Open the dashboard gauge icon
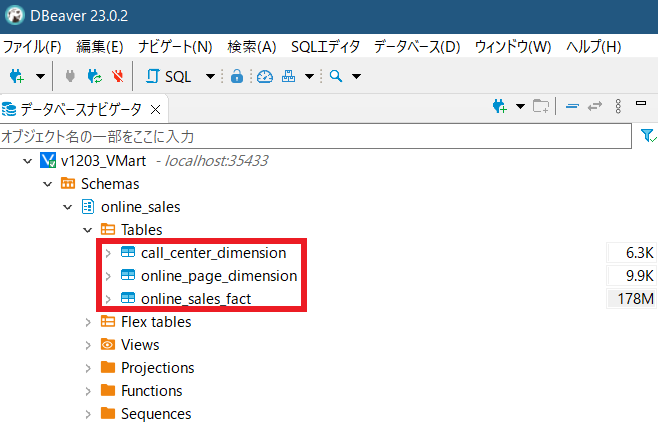Screen dimensions: 658x425 click(265, 76)
